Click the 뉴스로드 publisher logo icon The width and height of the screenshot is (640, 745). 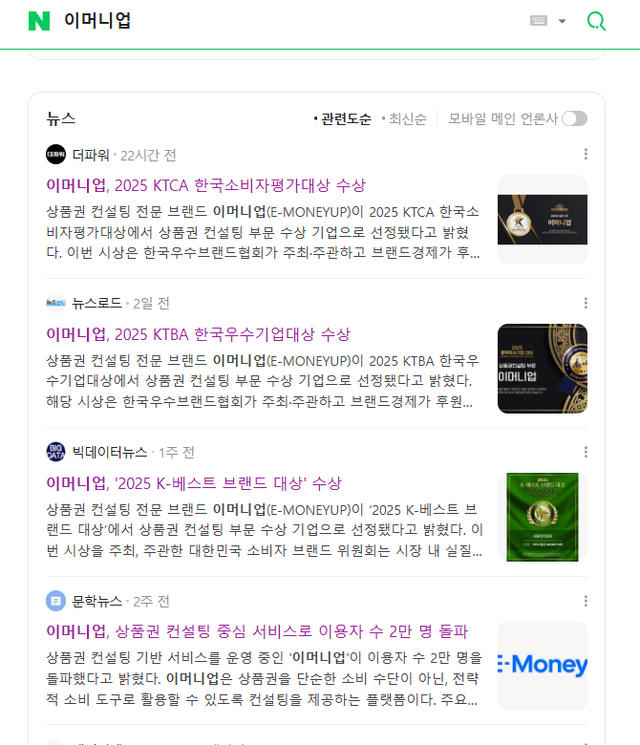coord(56,303)
